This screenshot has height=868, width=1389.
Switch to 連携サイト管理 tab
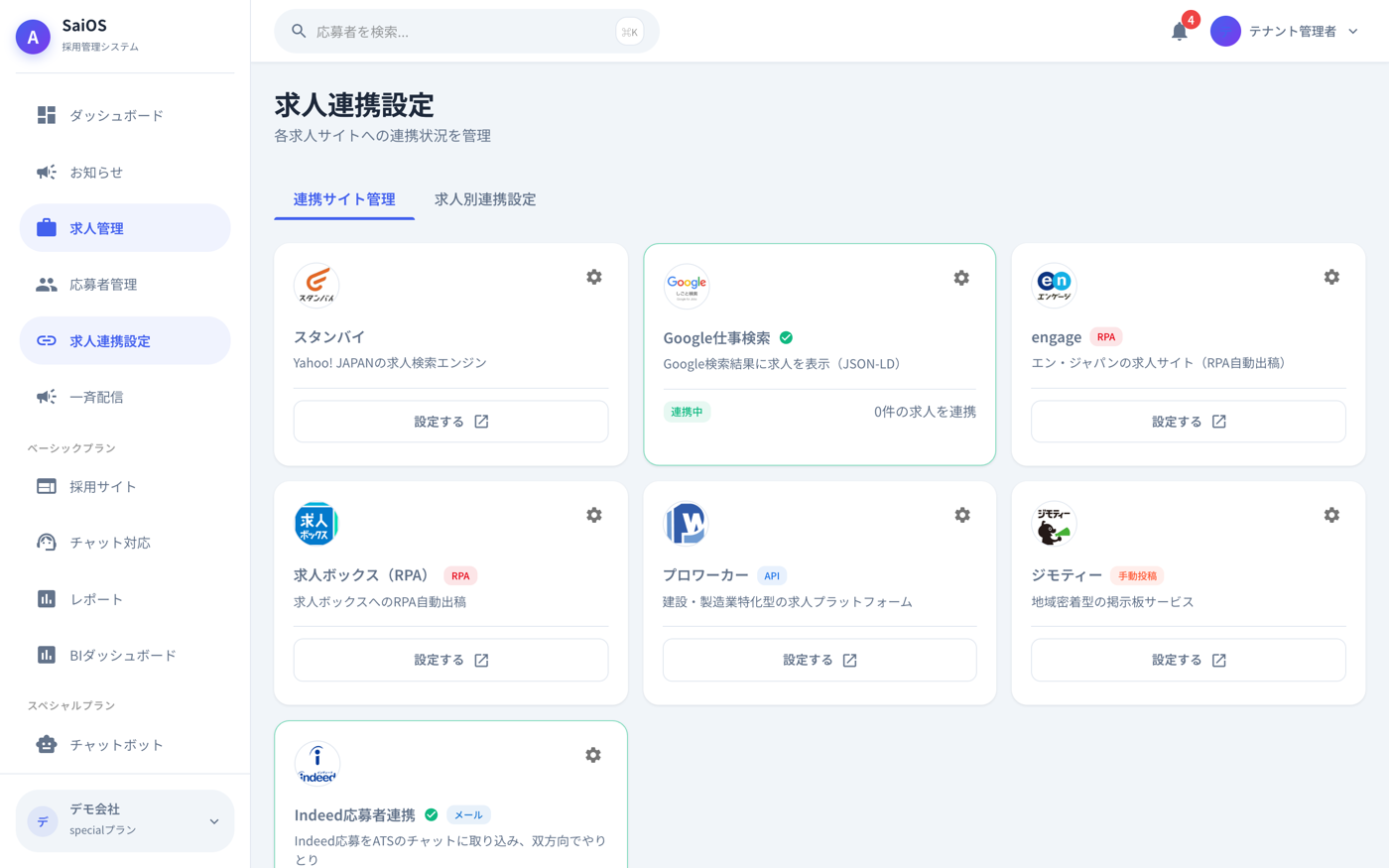coord(344,199)
